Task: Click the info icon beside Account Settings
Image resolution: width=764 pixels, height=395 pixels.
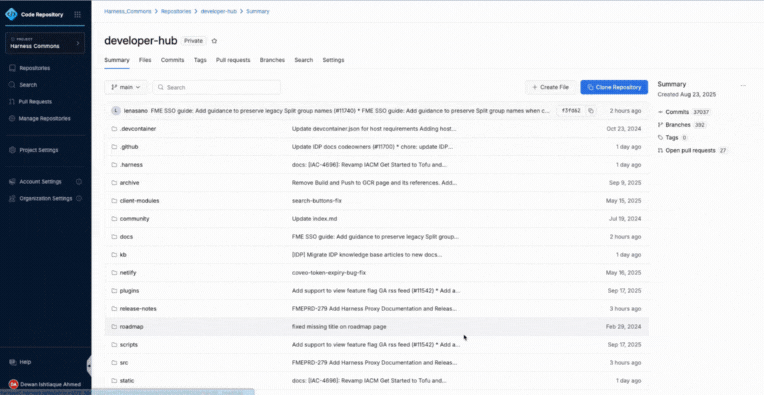Action: pos(79,182)
